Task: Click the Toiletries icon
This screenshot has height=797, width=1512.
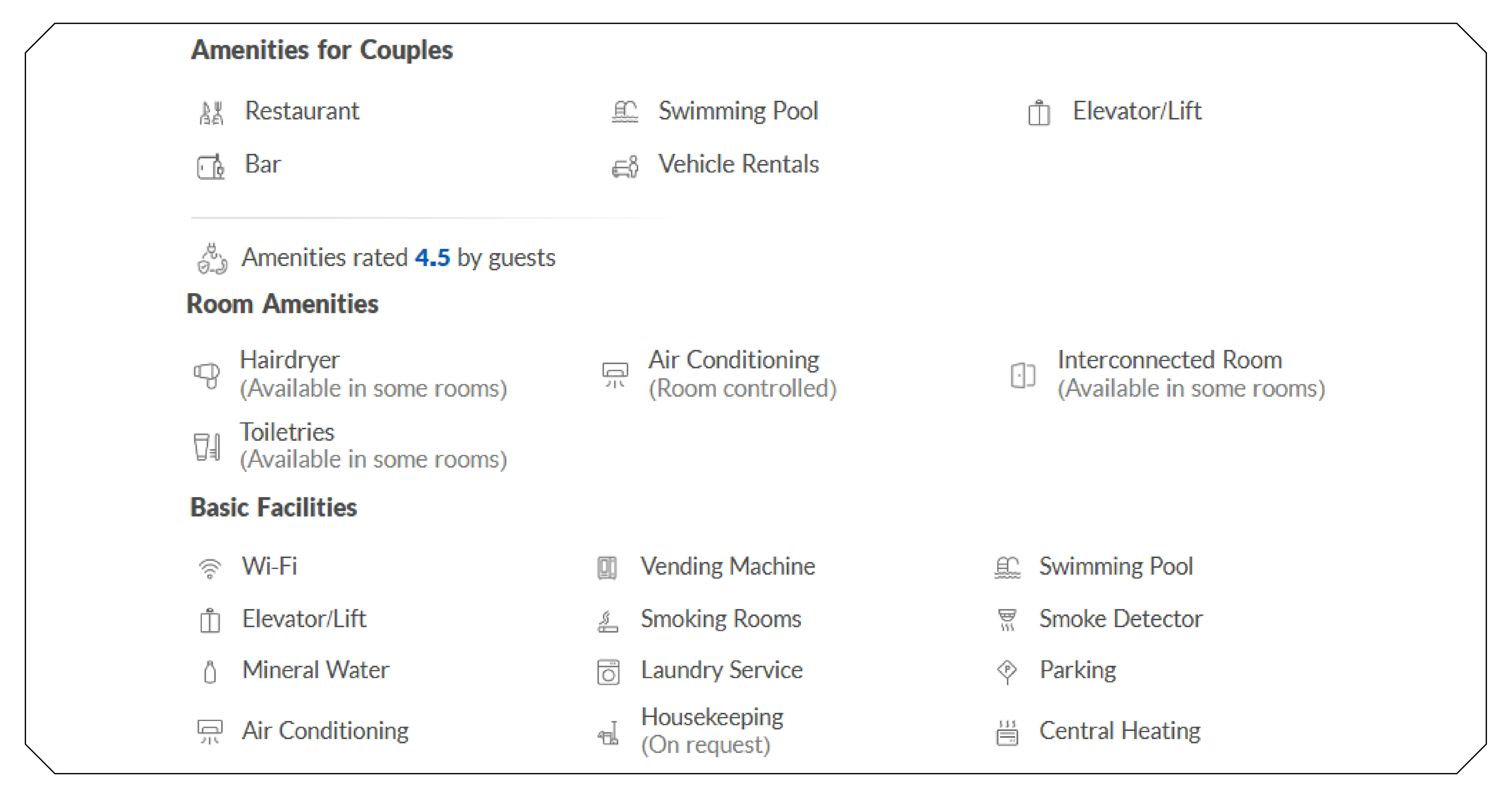Action: [x=207, y=447]
